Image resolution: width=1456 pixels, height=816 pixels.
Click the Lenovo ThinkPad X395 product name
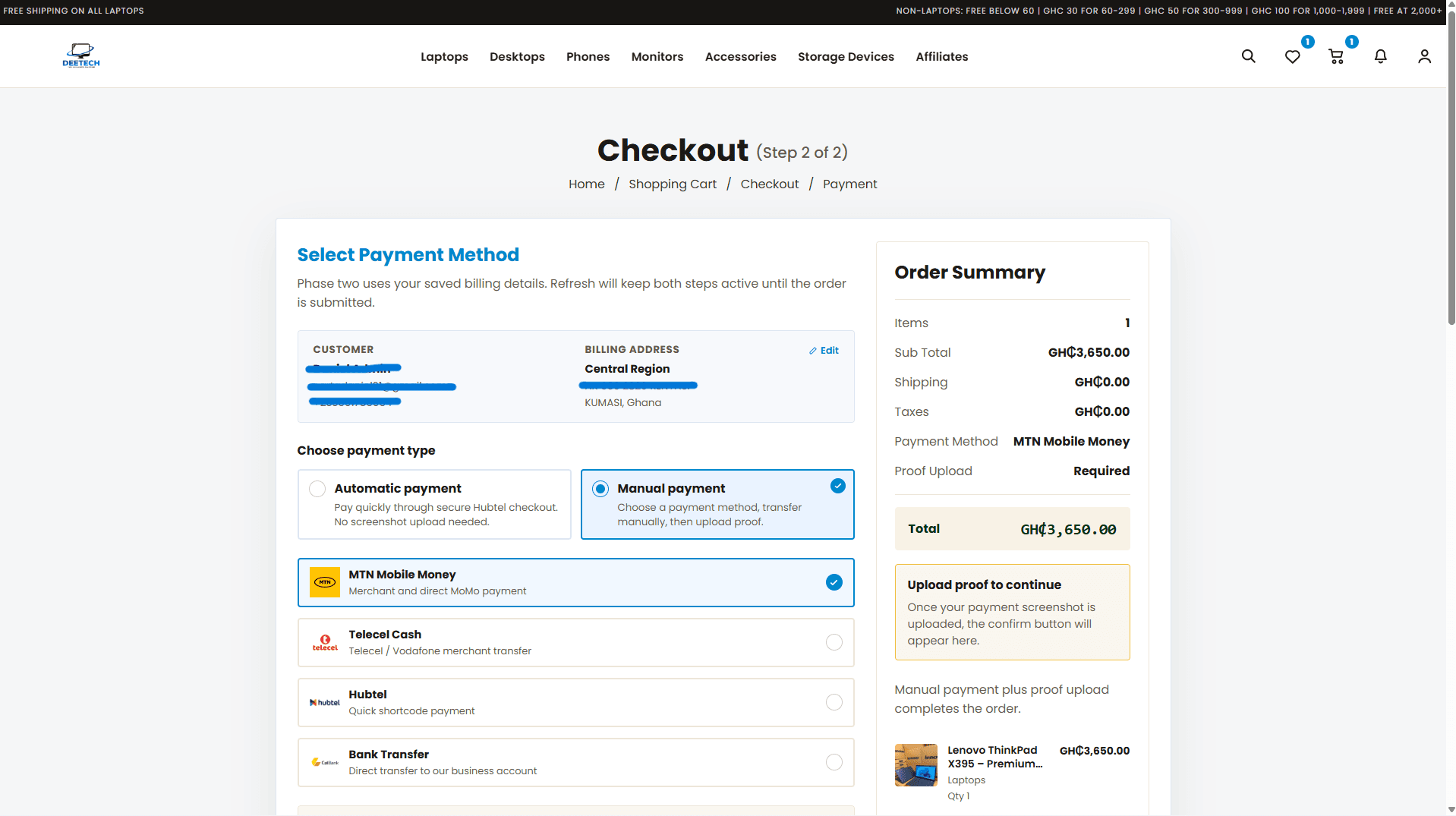click(994, 757)
